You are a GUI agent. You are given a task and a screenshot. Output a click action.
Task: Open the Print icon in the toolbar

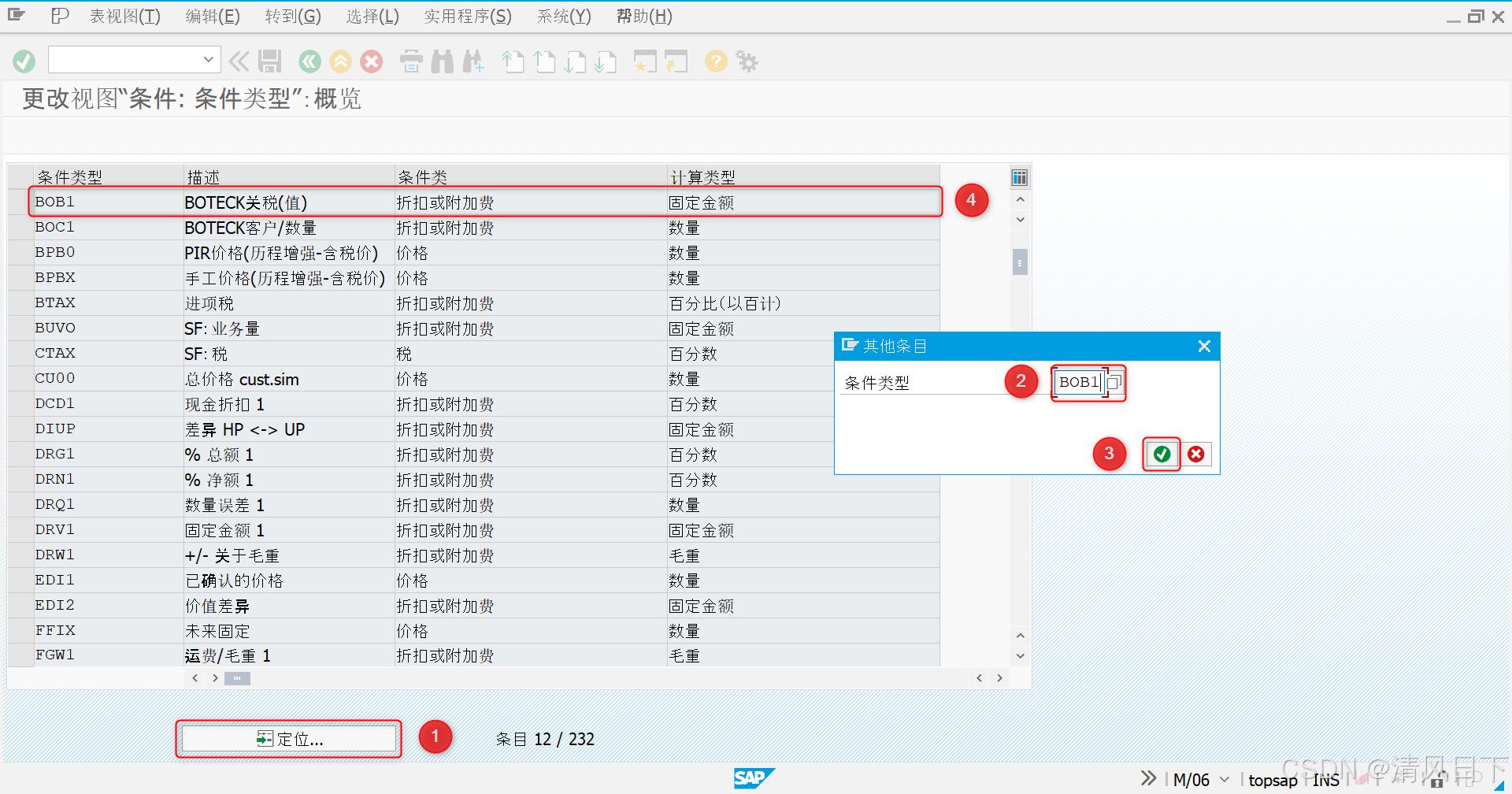[x=410, y=61]
